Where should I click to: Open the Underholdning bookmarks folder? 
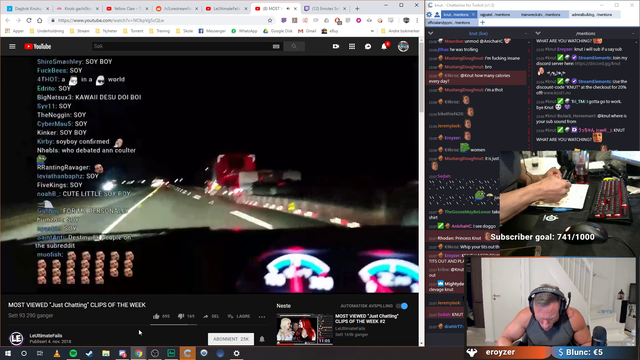click(47, 31)
